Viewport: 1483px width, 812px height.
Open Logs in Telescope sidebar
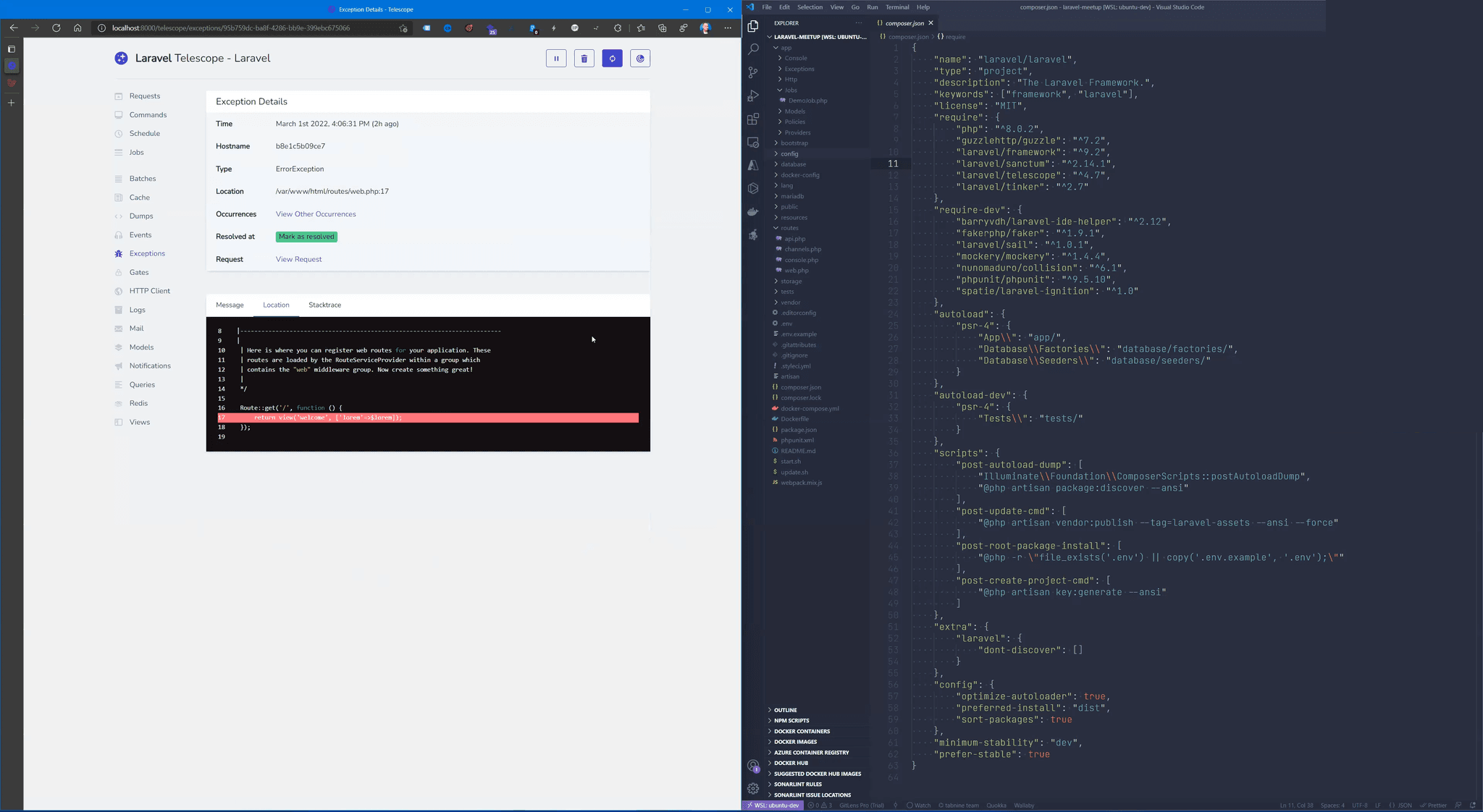pyautogui.click(x=138, y=310)
